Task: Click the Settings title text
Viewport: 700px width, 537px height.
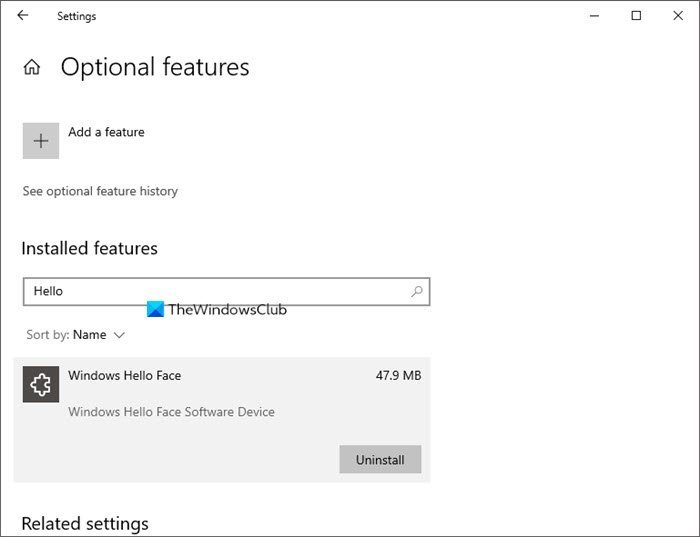Action: click(x=76, y=16)
